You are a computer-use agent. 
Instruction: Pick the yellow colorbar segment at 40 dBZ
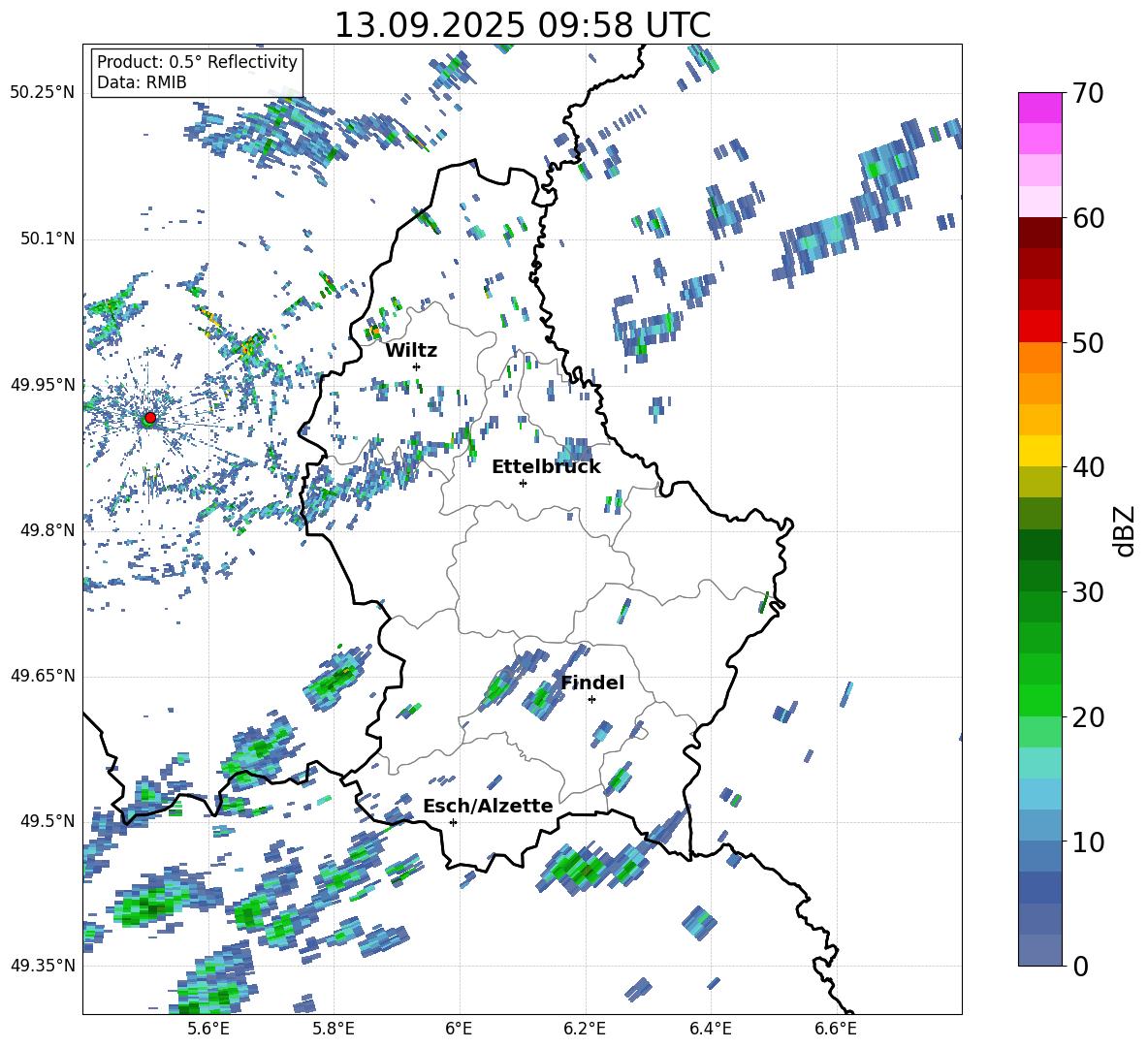pos(1040,451)
